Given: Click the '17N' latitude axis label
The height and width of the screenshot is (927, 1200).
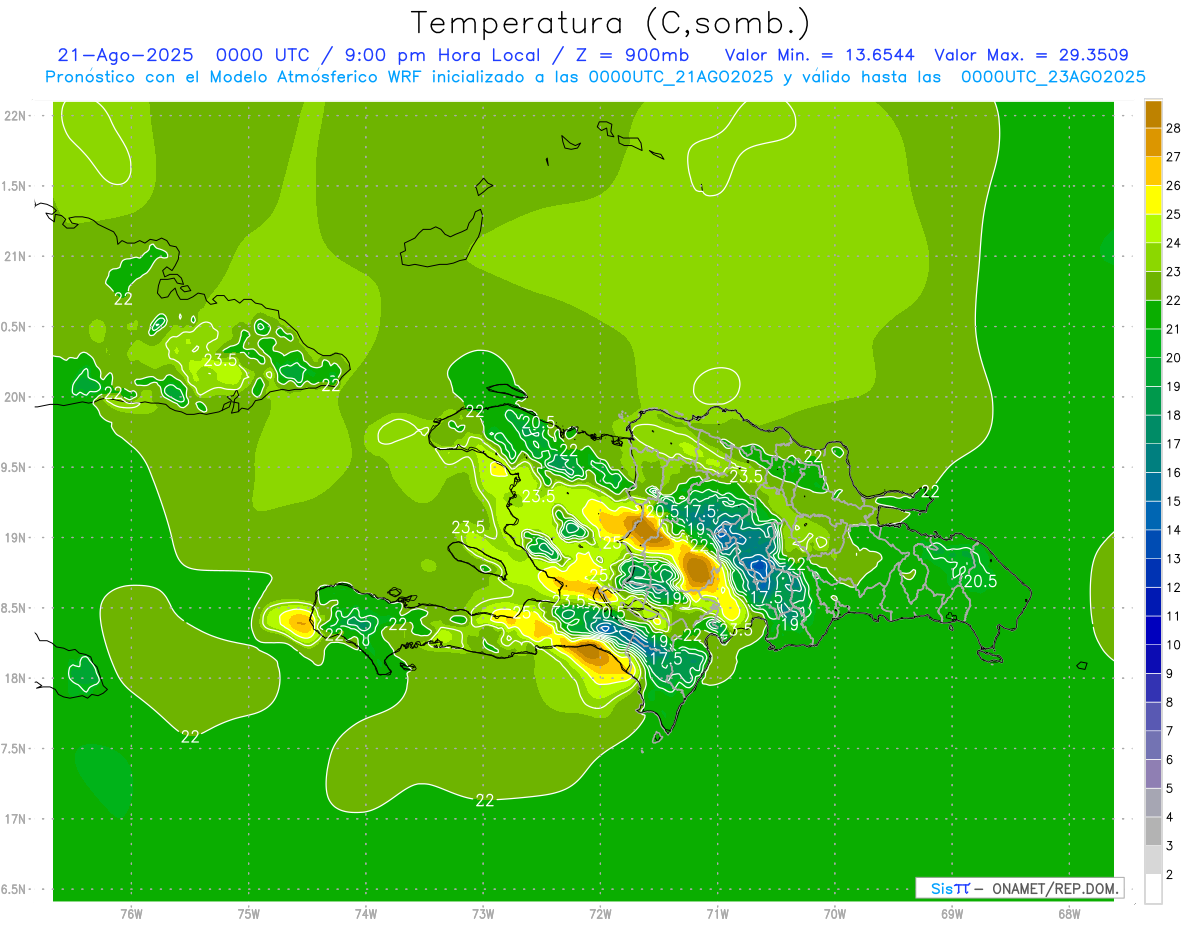Looking at the screenshot, I should coord(14,819).
